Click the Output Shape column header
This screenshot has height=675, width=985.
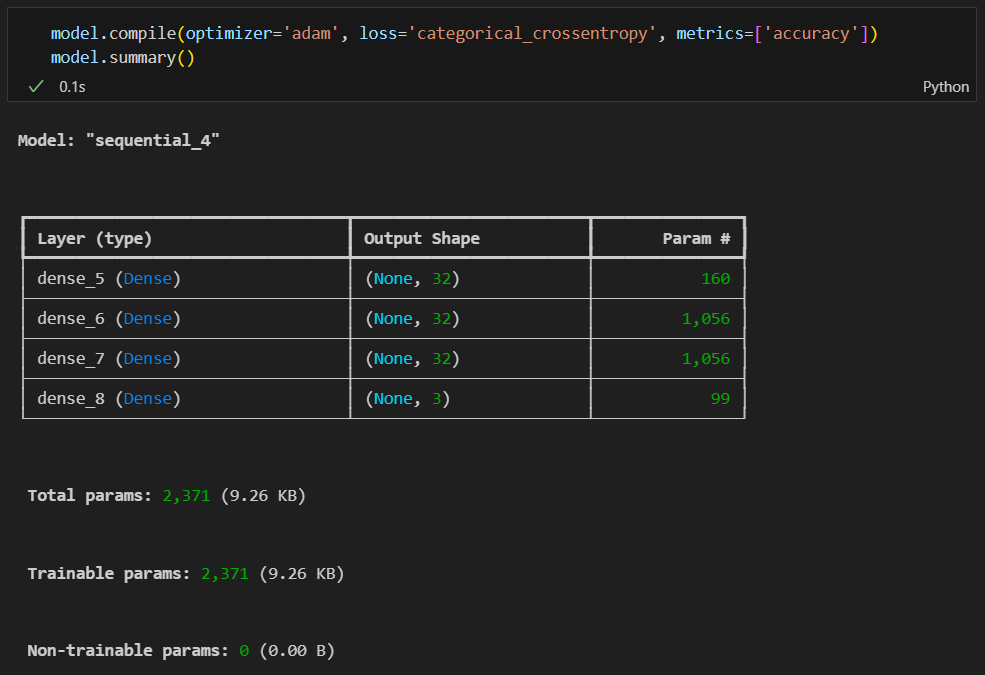[421, 239]
